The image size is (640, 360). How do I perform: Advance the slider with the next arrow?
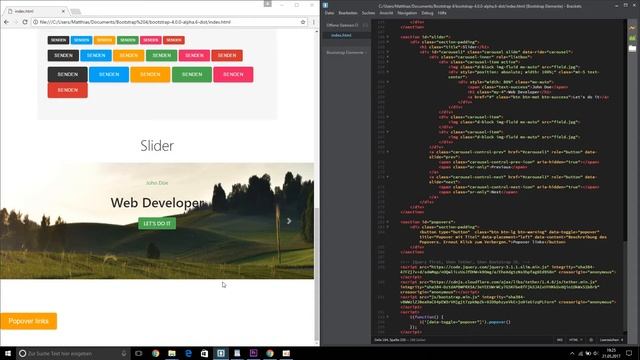coord(289,221)
